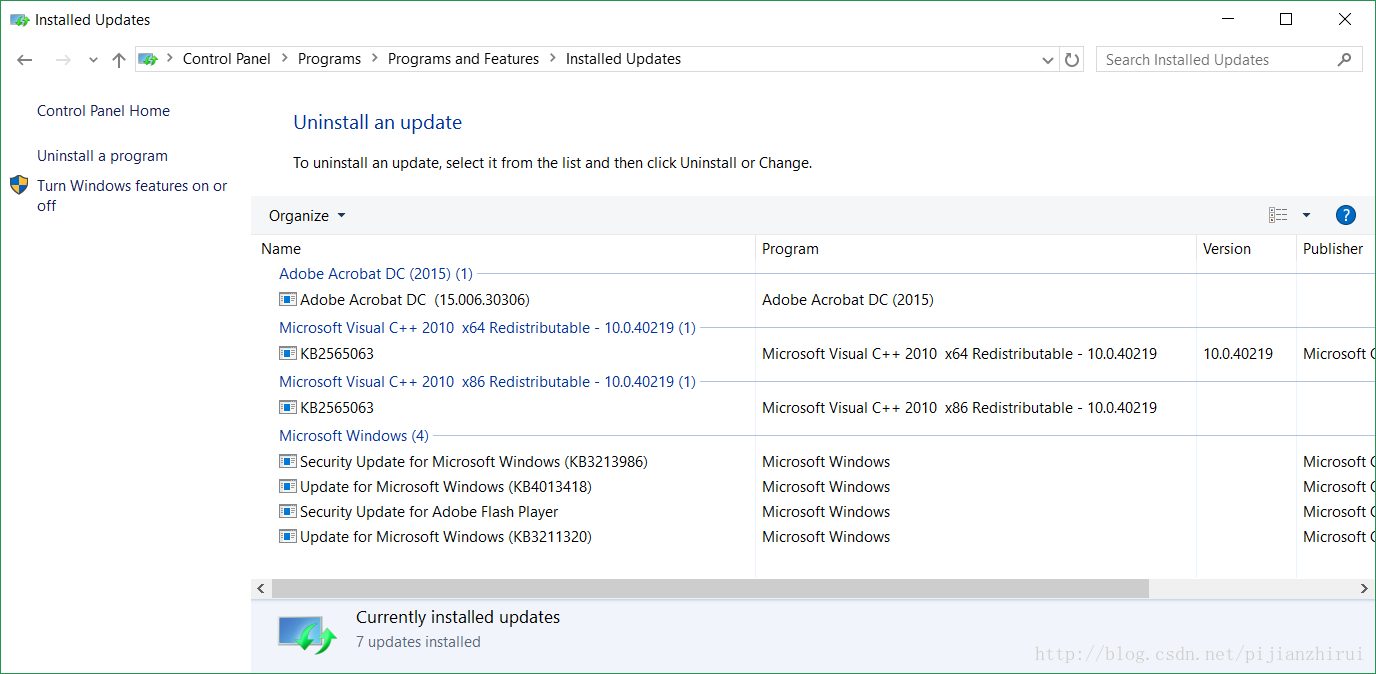Viewport: 1376px width, 674px height.
Task: Focus the Search Installed Updates field
Action: point(1229,60)
